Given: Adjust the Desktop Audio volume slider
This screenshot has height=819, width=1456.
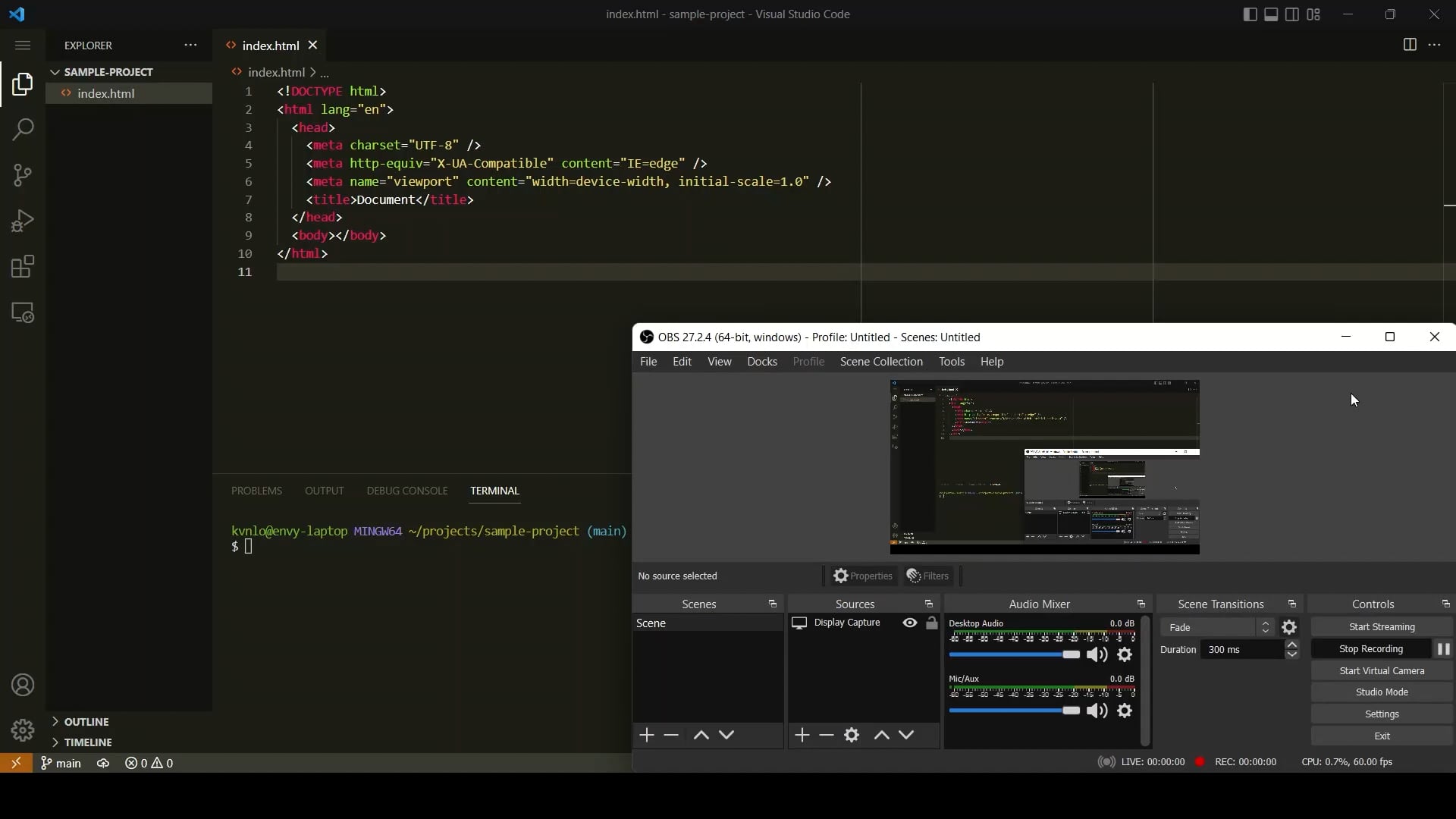Looking at the screenshot, I should pos(1015,654).
